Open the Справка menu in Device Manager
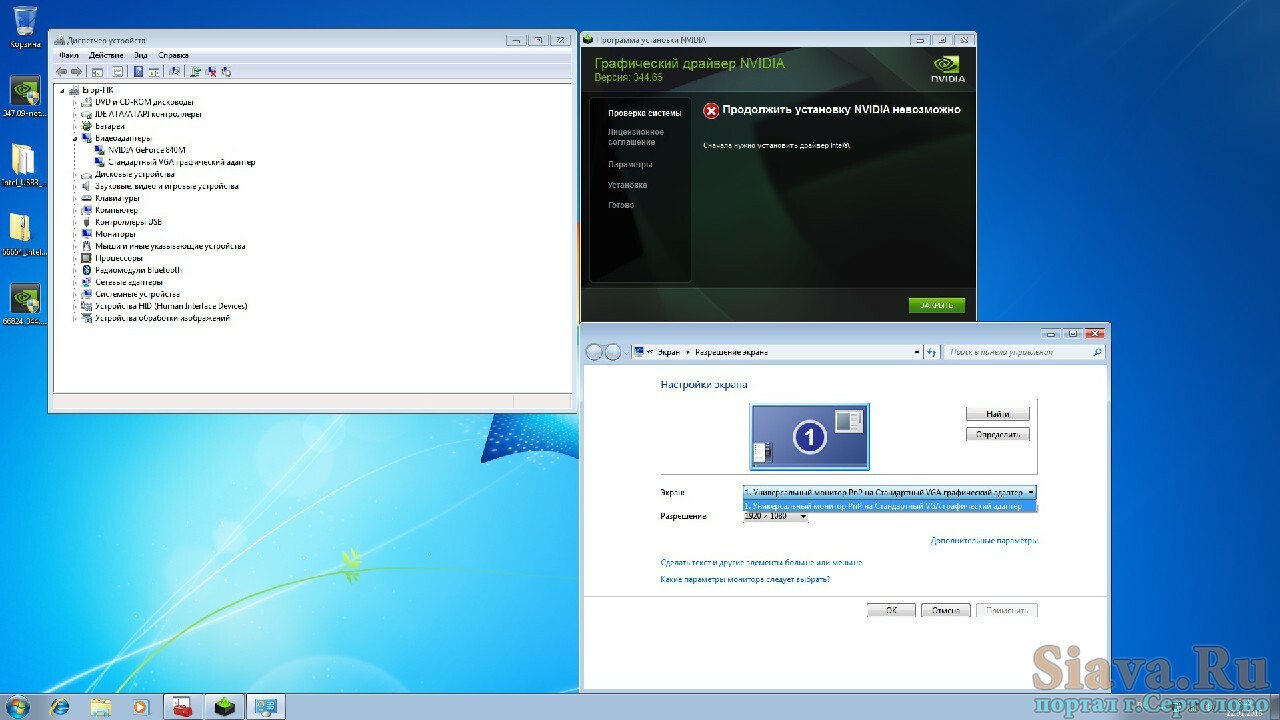 click(x=173, y=55)
